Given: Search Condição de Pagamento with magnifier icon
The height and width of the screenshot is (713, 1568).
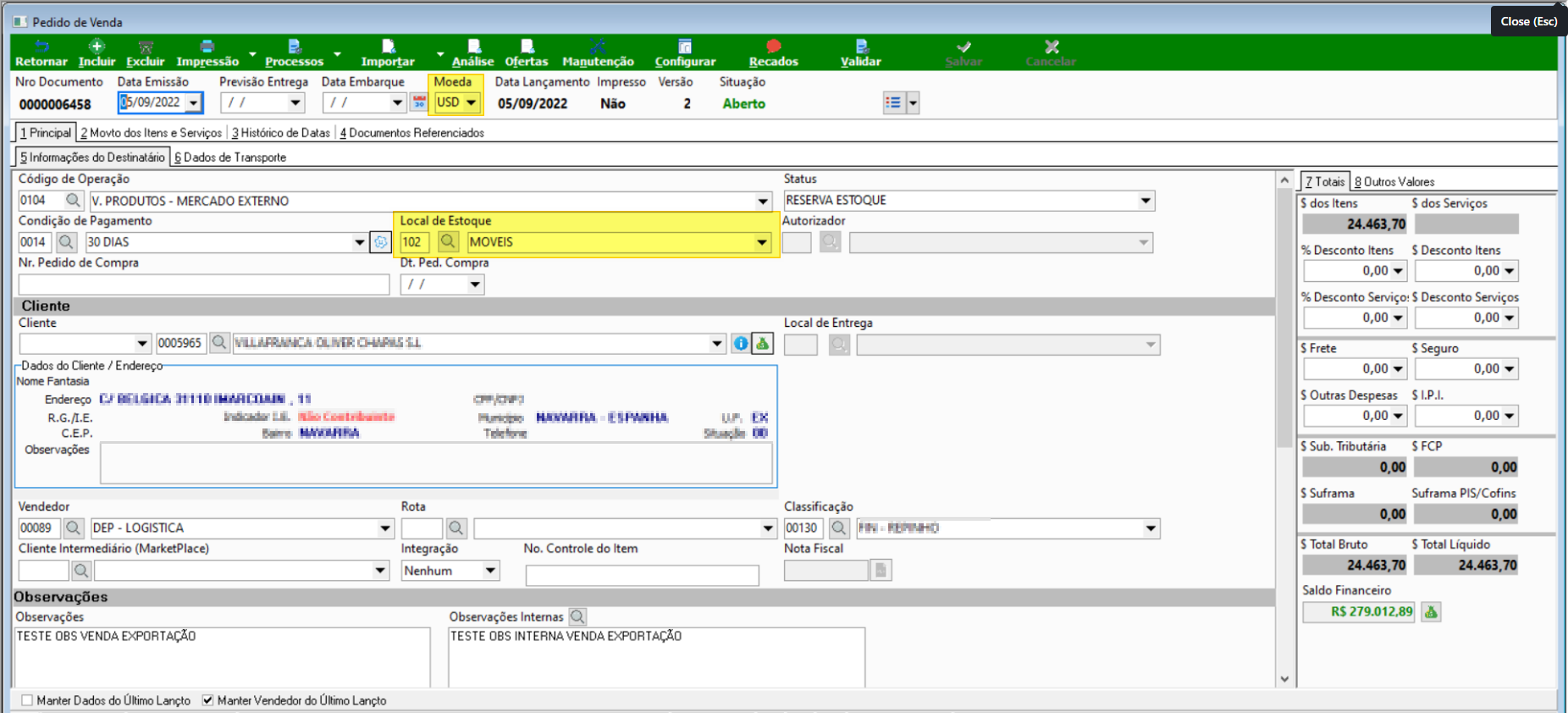Looking at the screenshot, I should (x=66, y=242).
